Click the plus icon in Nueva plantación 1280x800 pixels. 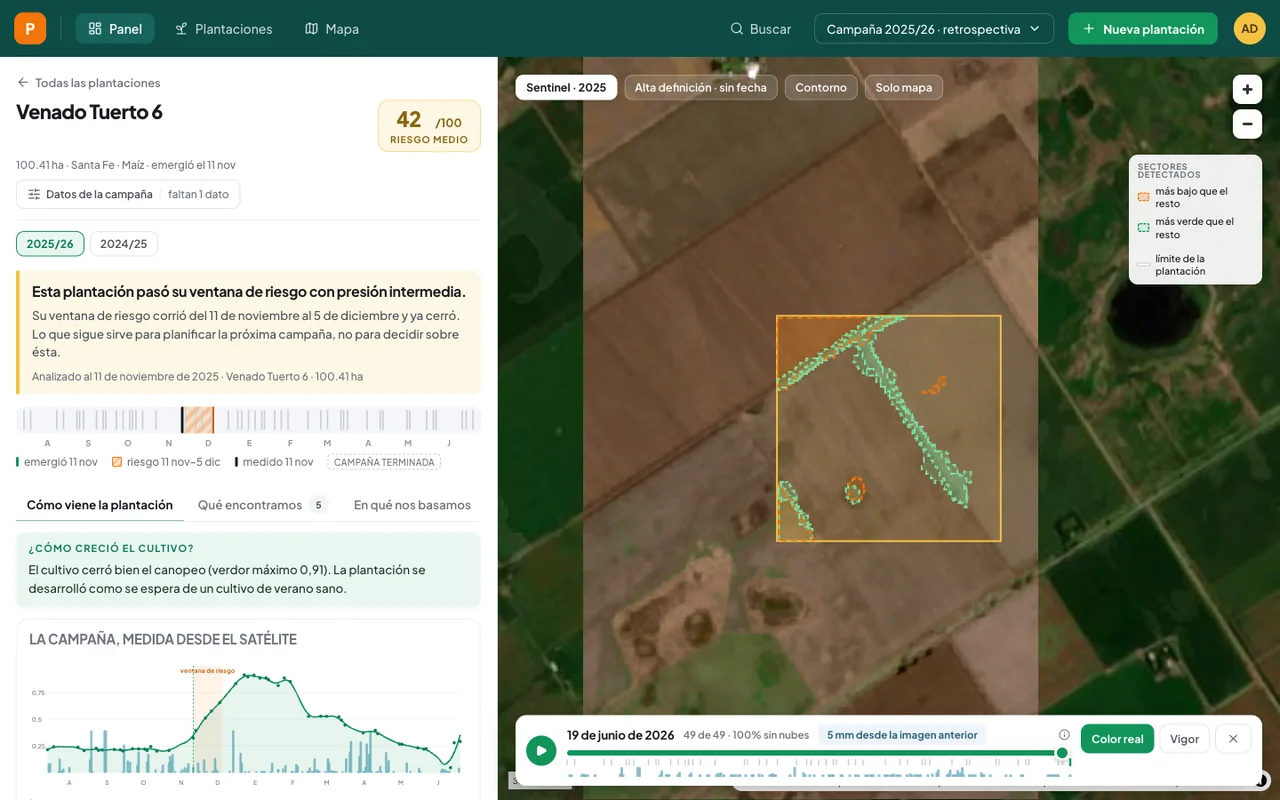[1089, 29]
